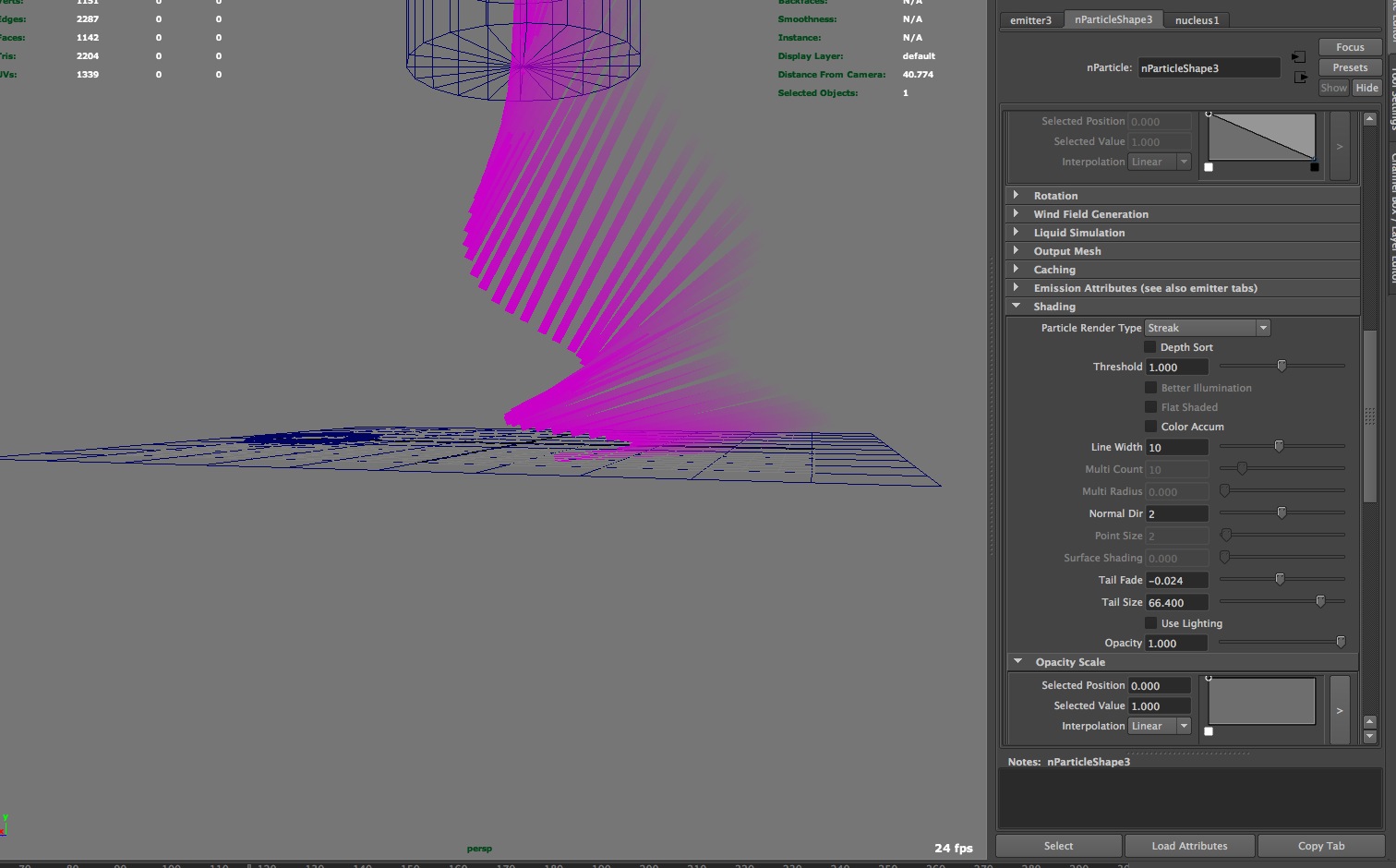The image size is (1396, 868).
Task: Click the black key swatch under upper ramp
Action: point(1315,167)
